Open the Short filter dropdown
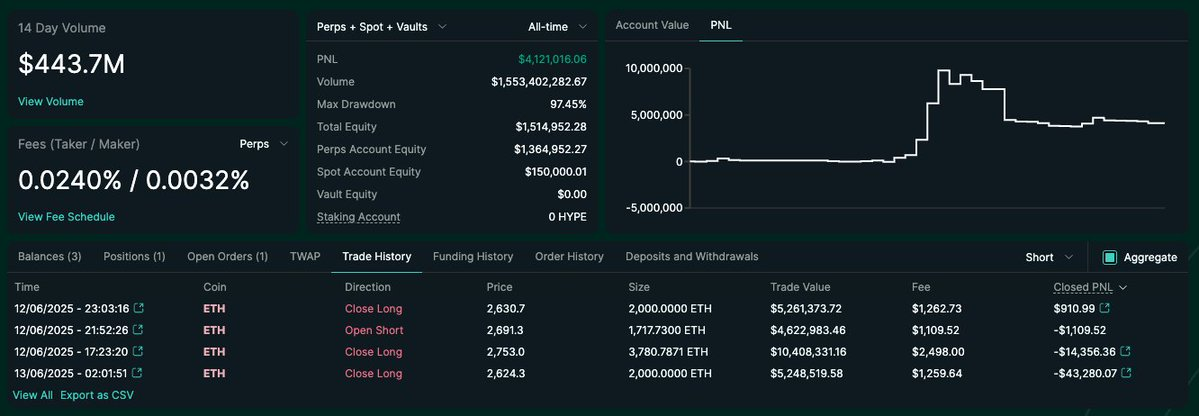This screenshot has width=1199, height=416. coord(1049,258)
